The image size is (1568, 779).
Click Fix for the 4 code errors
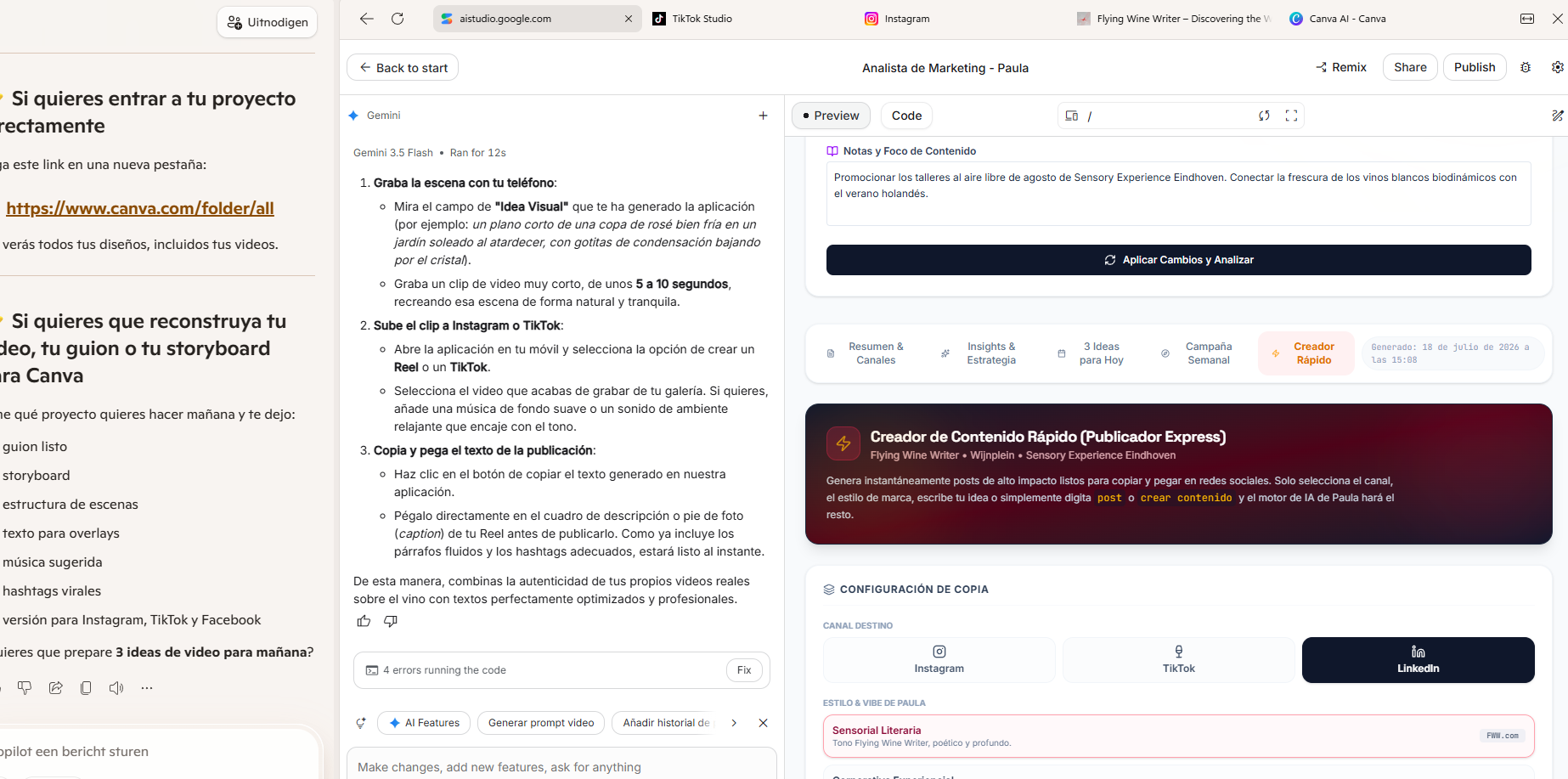(744, 670)
